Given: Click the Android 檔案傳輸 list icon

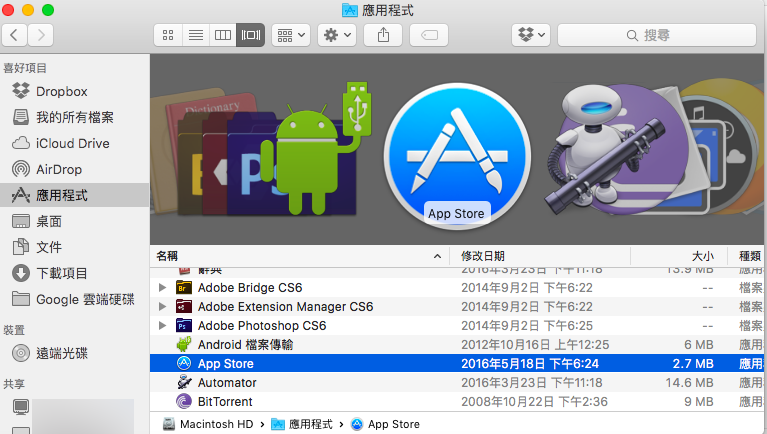Looking at the screenshot, I should (184, 344).
